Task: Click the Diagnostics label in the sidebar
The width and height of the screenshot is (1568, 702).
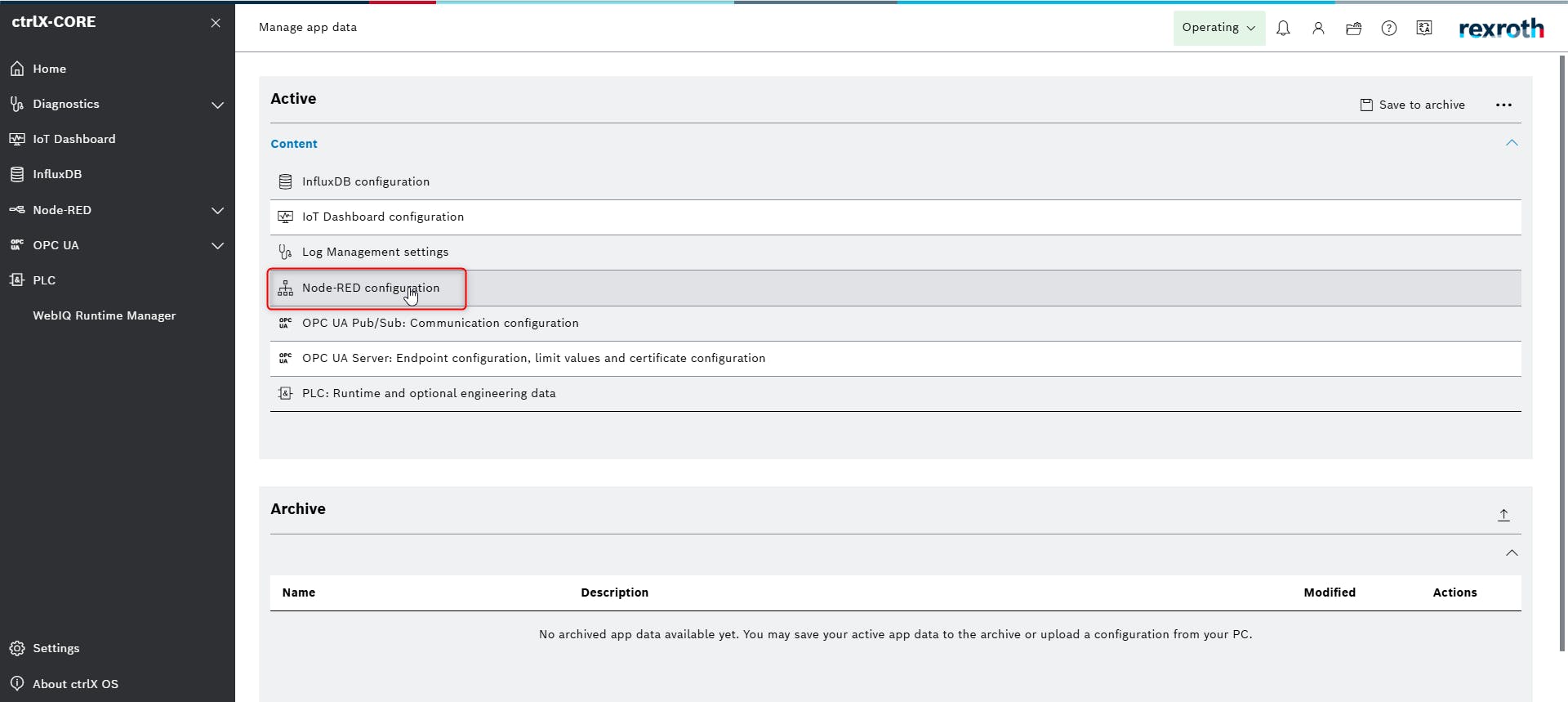Action: (x=66, y=104)
